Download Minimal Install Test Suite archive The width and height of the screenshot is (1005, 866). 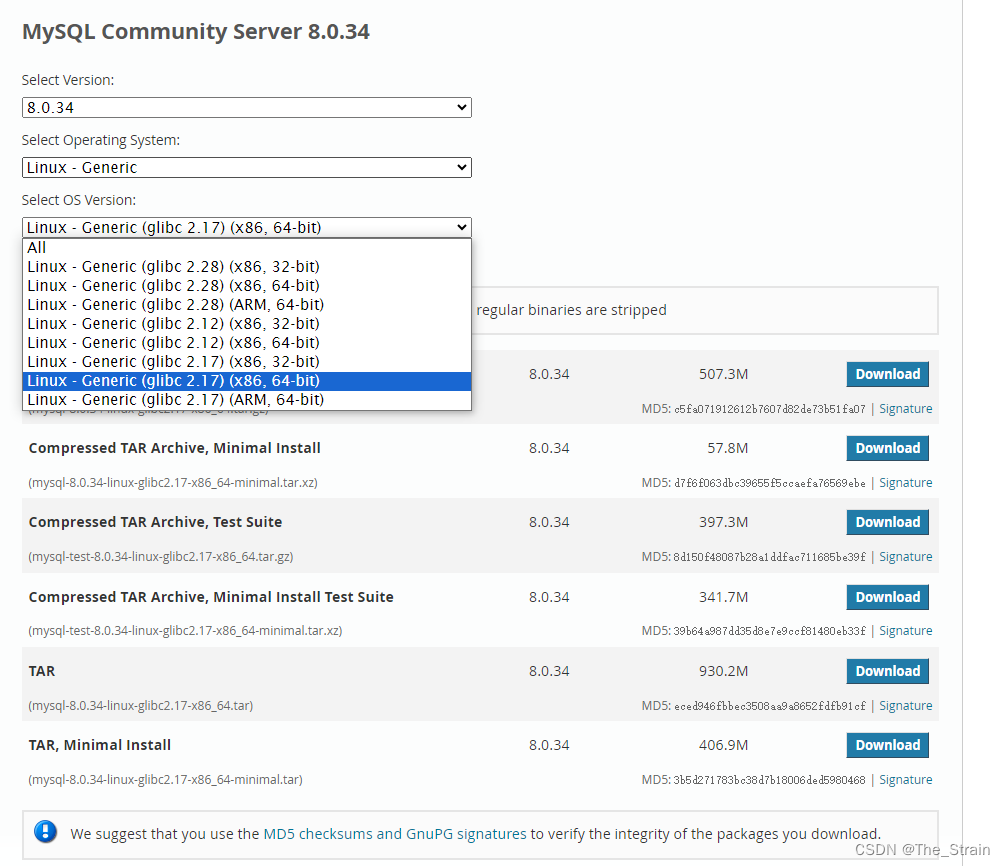click(x=888, y=597)
